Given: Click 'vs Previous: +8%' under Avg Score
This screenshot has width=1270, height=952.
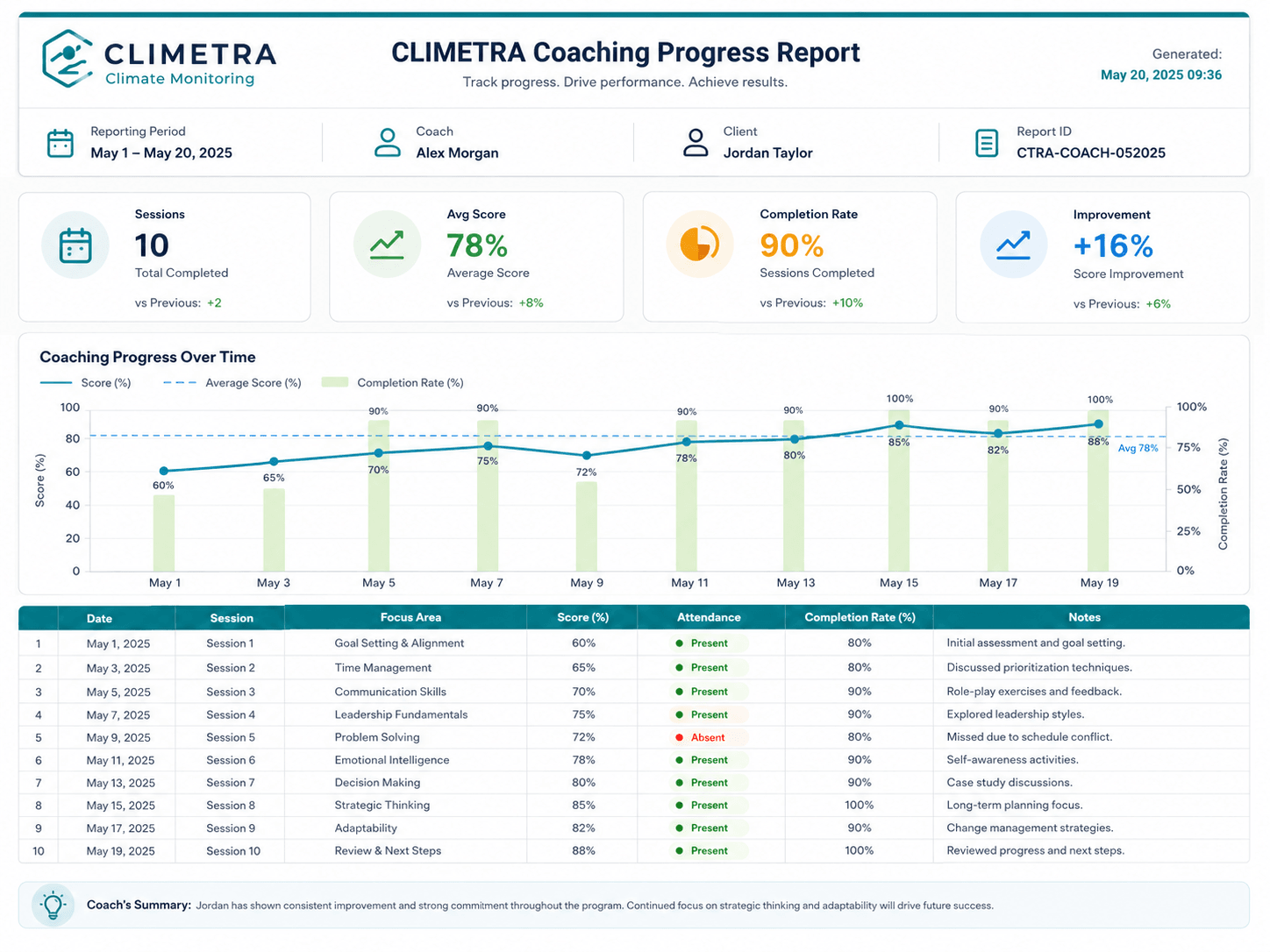Looking at the screenshot, I should click(495, 303).
